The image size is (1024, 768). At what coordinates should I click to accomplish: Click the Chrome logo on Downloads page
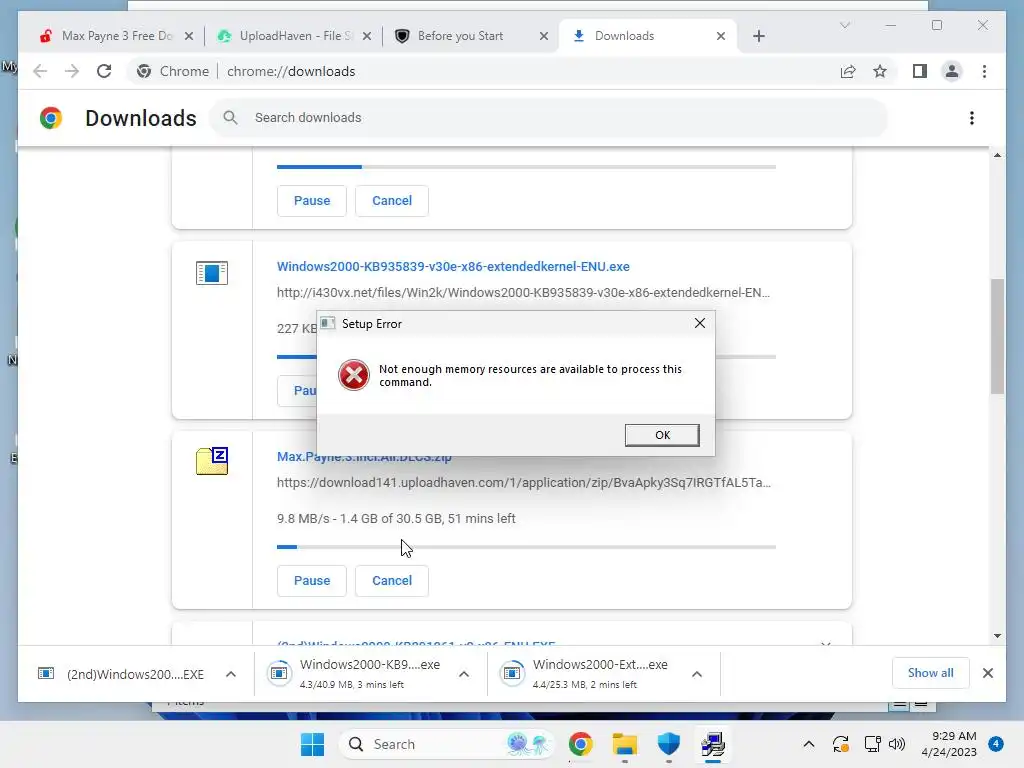pyautogui.click(x=51, y=118)
